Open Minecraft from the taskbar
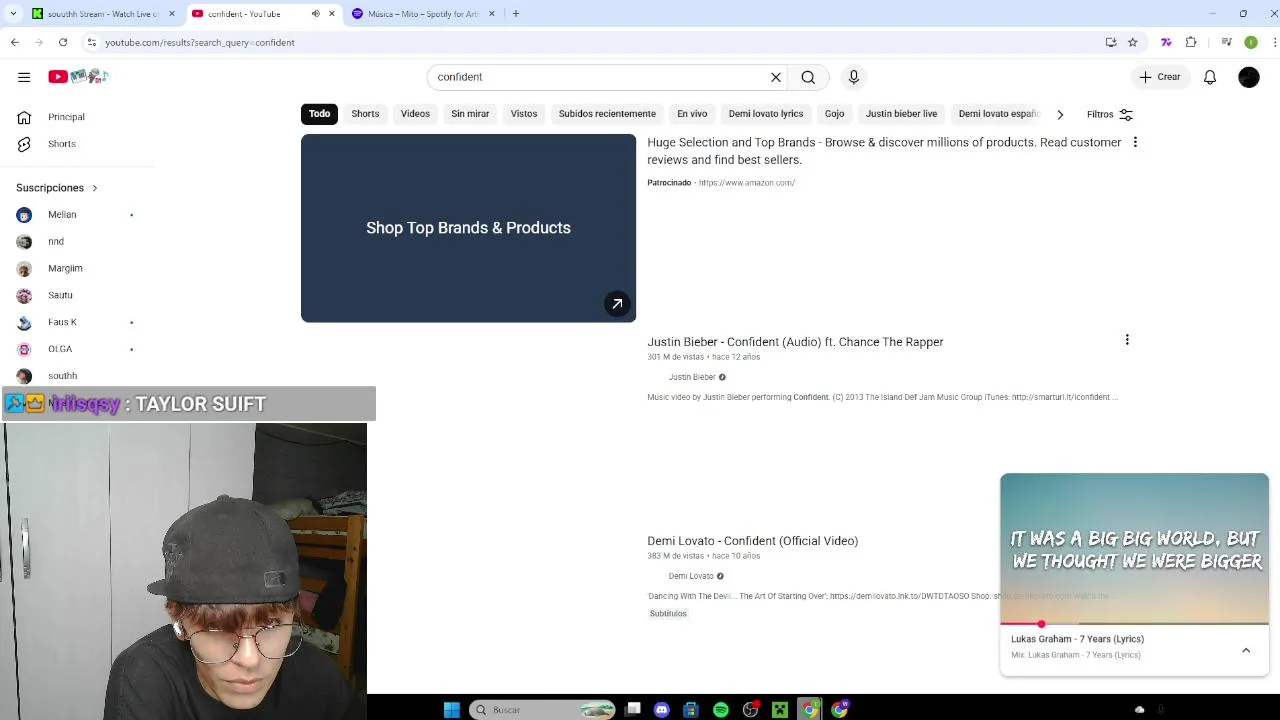 click(x=780, y=710)
